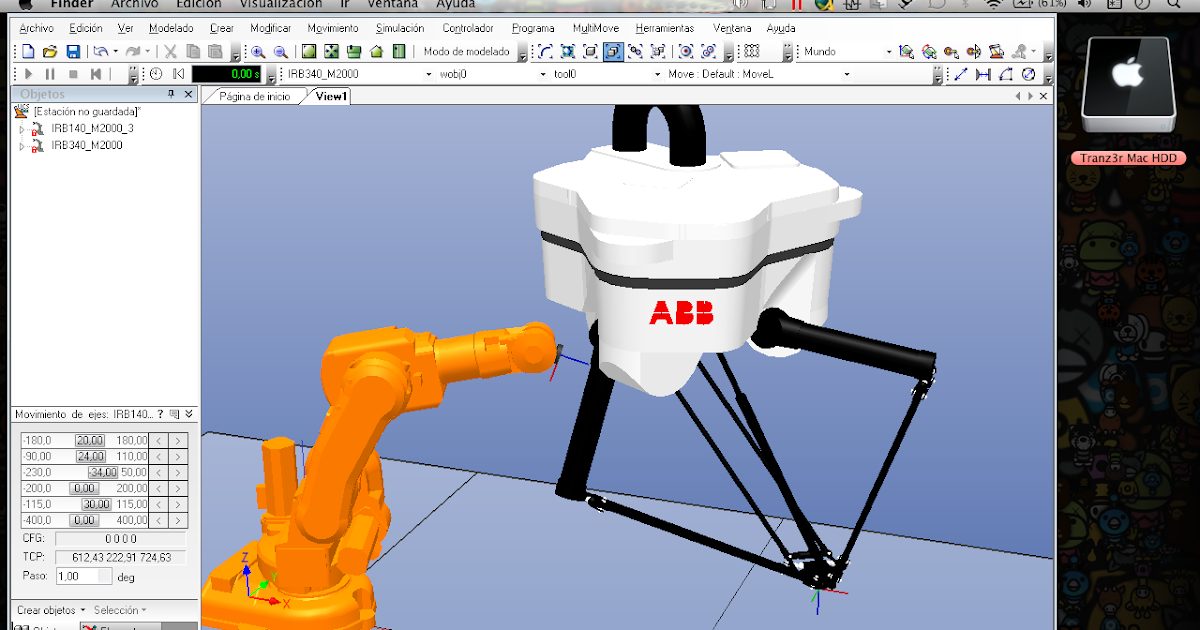Viewport: 1200px width, 630px height.
Task: Click the view center icon
Action: tap(332, 51)
